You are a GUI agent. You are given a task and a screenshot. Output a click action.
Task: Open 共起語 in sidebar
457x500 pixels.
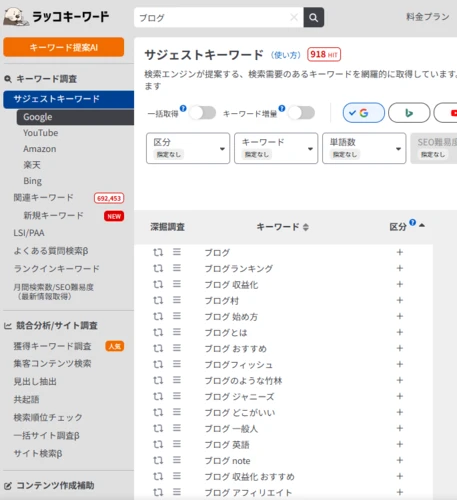point(26,399)
